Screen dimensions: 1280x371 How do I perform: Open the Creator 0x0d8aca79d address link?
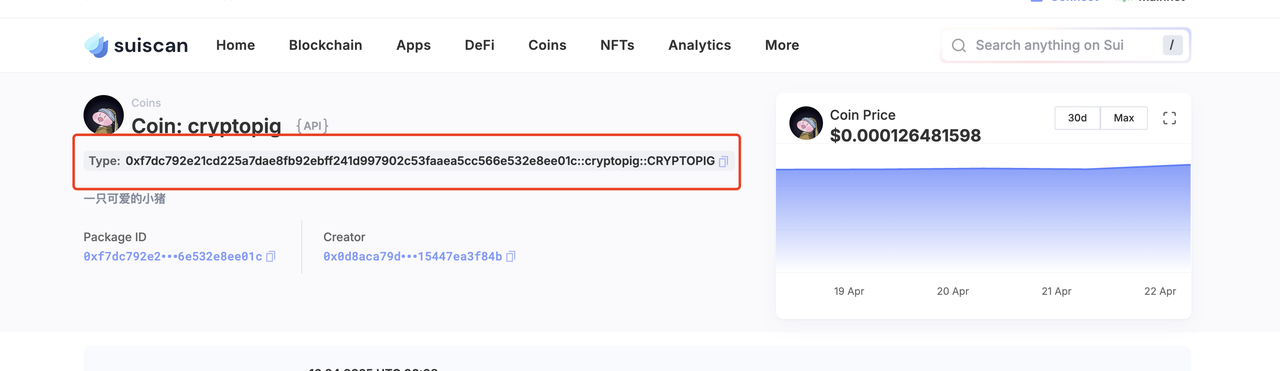coord(413,257)
